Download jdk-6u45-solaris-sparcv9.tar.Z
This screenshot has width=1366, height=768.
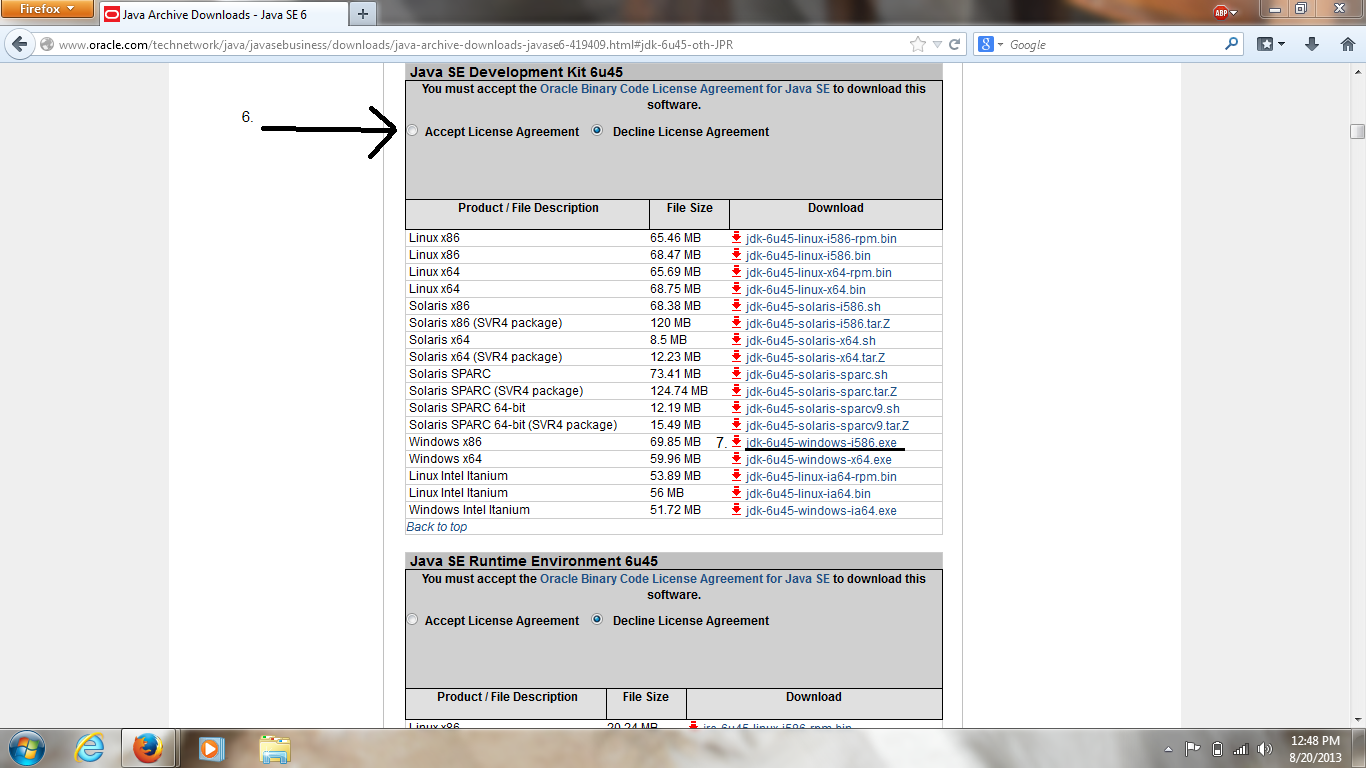coord(827,426)
